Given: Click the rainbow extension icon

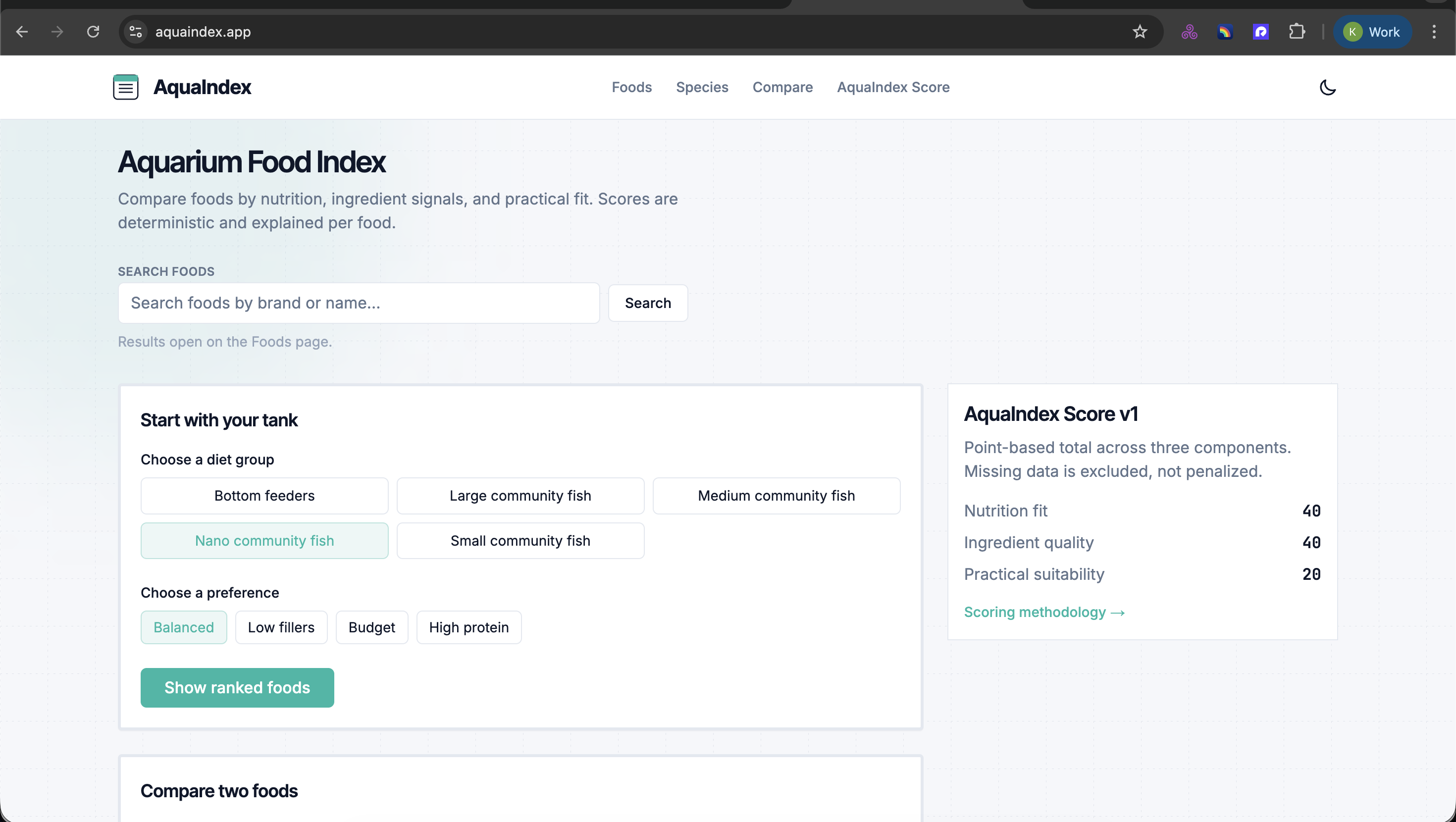Looking at the screenshot, I should pos(1225,32).
